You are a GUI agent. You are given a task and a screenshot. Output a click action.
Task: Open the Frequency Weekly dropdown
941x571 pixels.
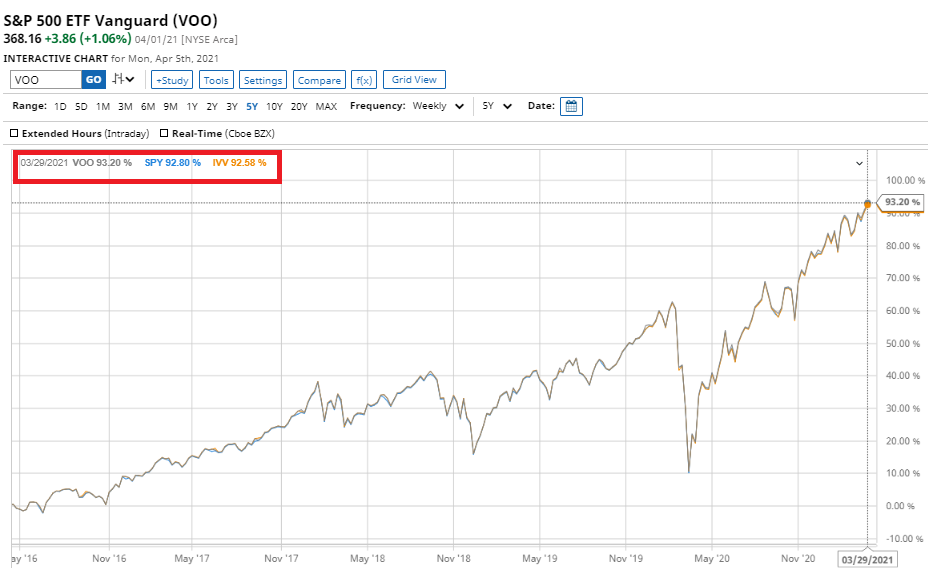coord(438,106)
